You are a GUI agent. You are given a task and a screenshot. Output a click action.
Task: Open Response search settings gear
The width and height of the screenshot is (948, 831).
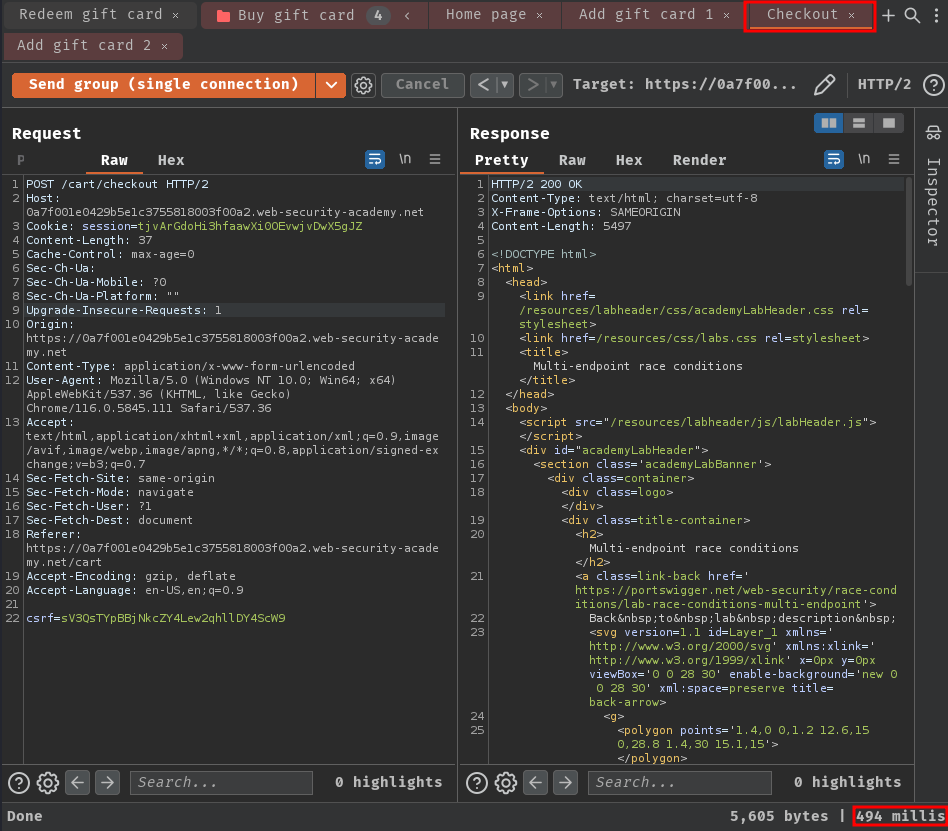click(506, 783)
